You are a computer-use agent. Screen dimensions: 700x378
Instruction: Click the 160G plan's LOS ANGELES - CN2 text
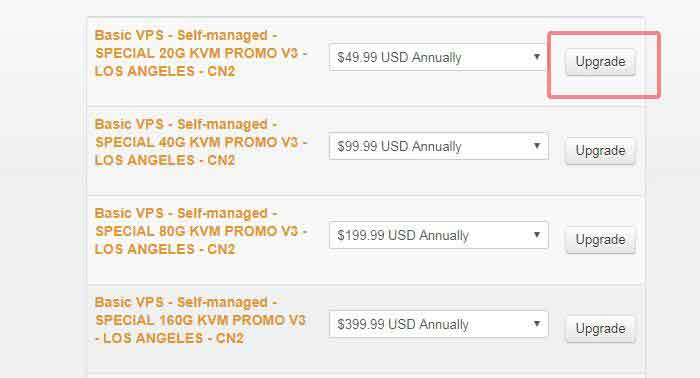173,338
